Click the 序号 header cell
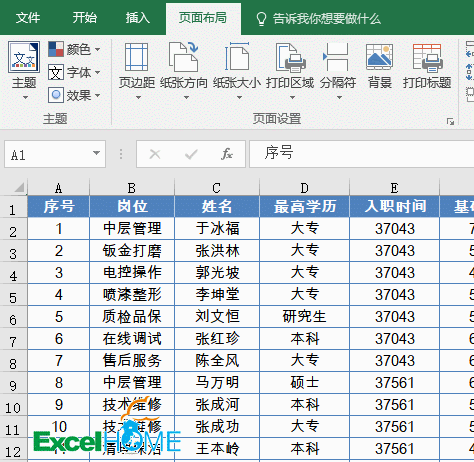The height and width of the screenshot is (462, 474). [58, 206]
